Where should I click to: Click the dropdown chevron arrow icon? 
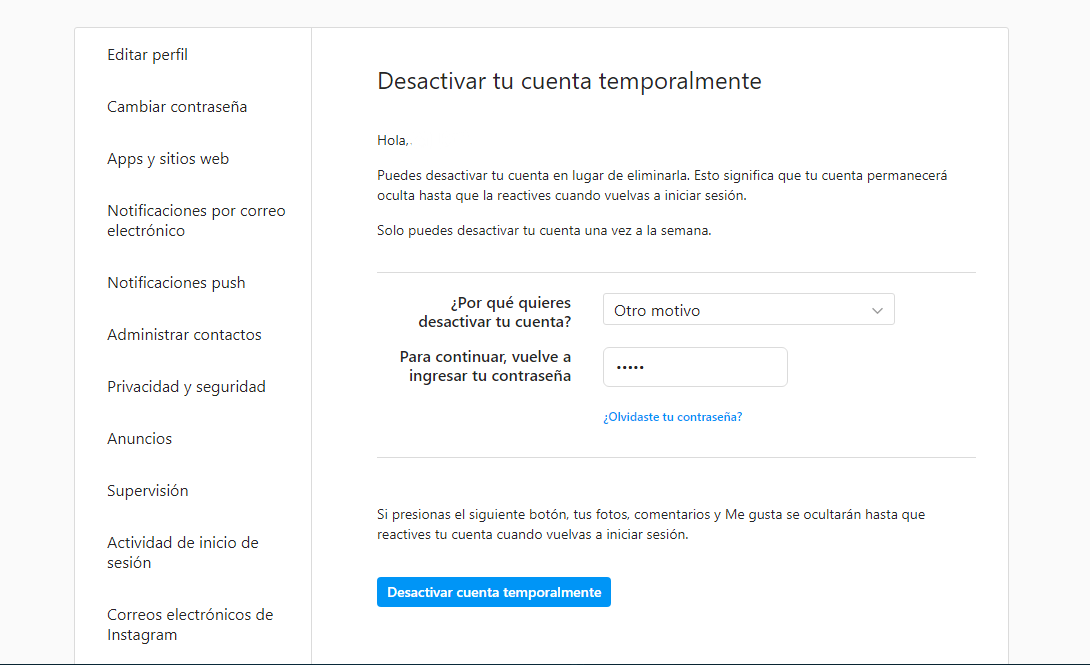point(877,311)
